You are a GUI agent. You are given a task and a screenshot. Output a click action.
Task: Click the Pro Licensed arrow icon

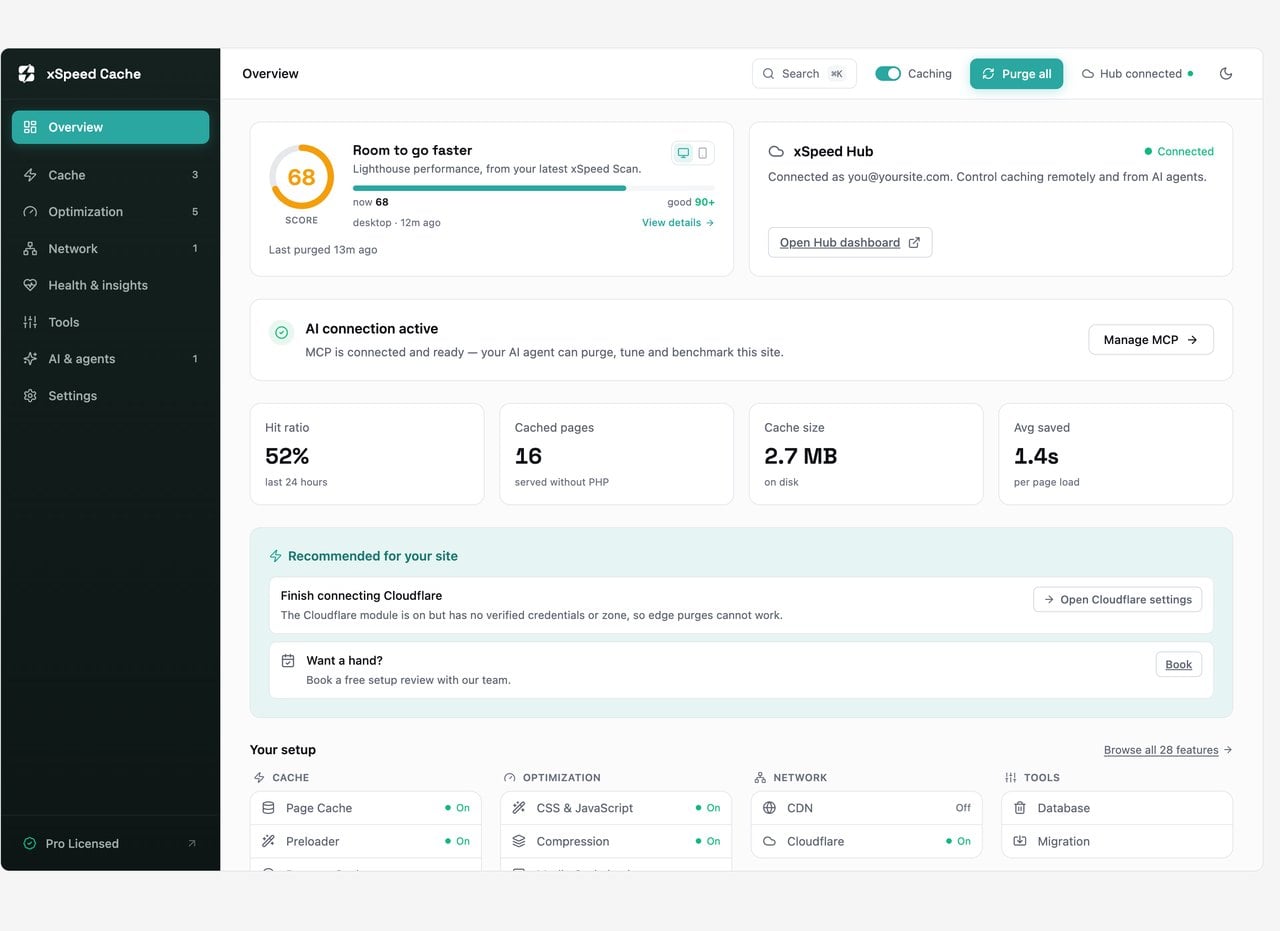click(x=192, y=843)
